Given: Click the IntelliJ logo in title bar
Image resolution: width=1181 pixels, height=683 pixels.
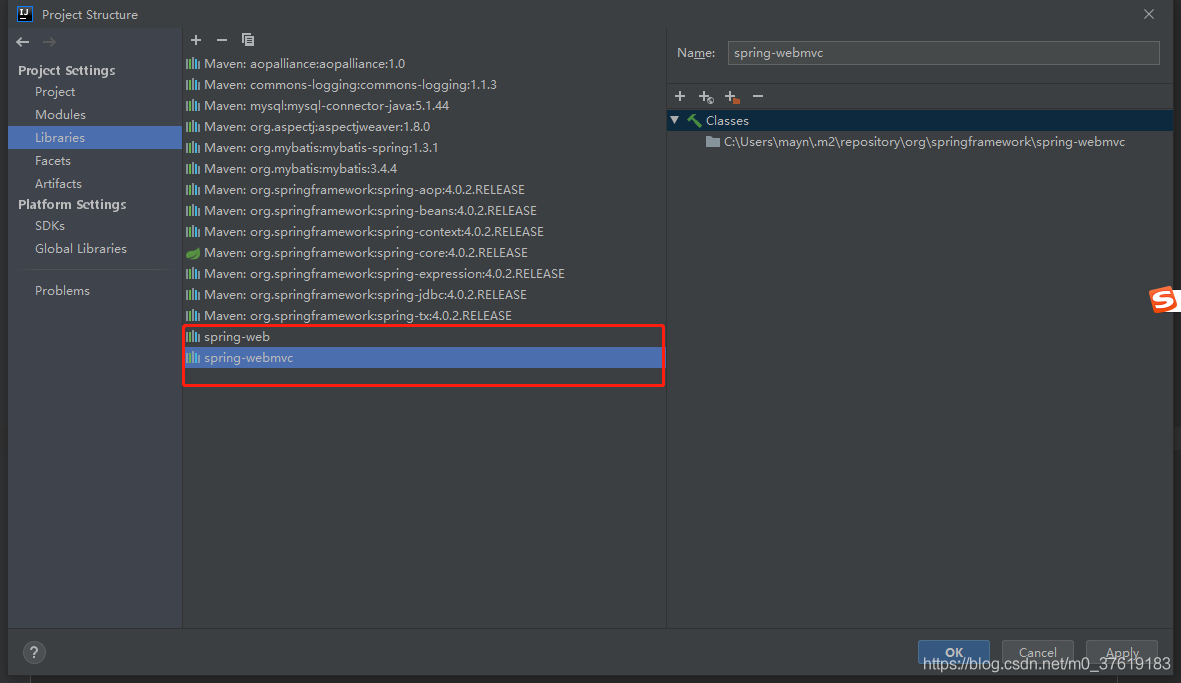Looking at the screenshot, I should [25, 14].
